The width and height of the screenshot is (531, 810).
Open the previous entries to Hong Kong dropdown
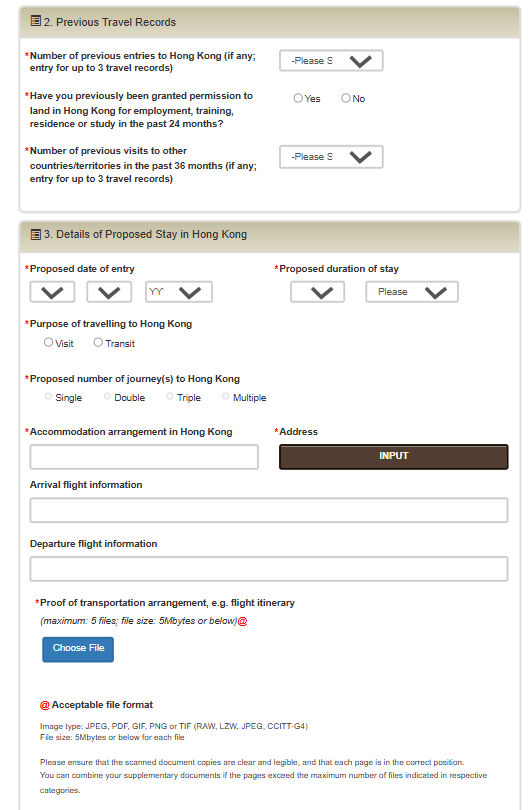(x=331, y=61)
